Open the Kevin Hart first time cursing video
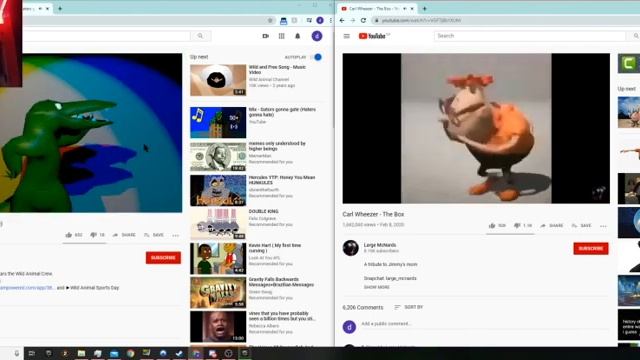The width and height of the screenshot is (640, 360). coord(218,259)
